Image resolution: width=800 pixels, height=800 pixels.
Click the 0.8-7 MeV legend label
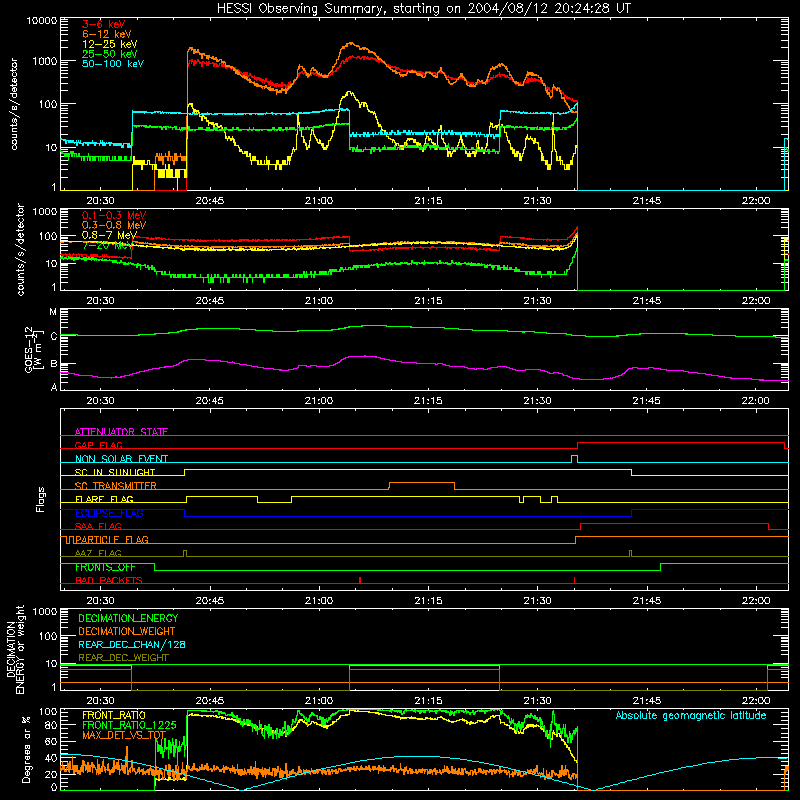[x=109, y=235]
